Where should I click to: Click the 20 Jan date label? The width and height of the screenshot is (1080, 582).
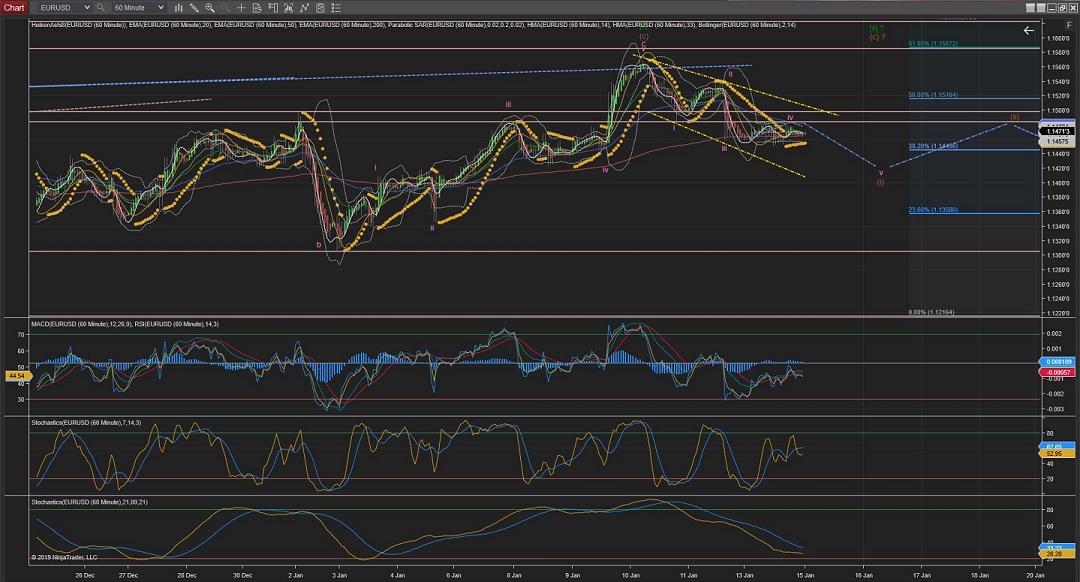coord(1035,575)
